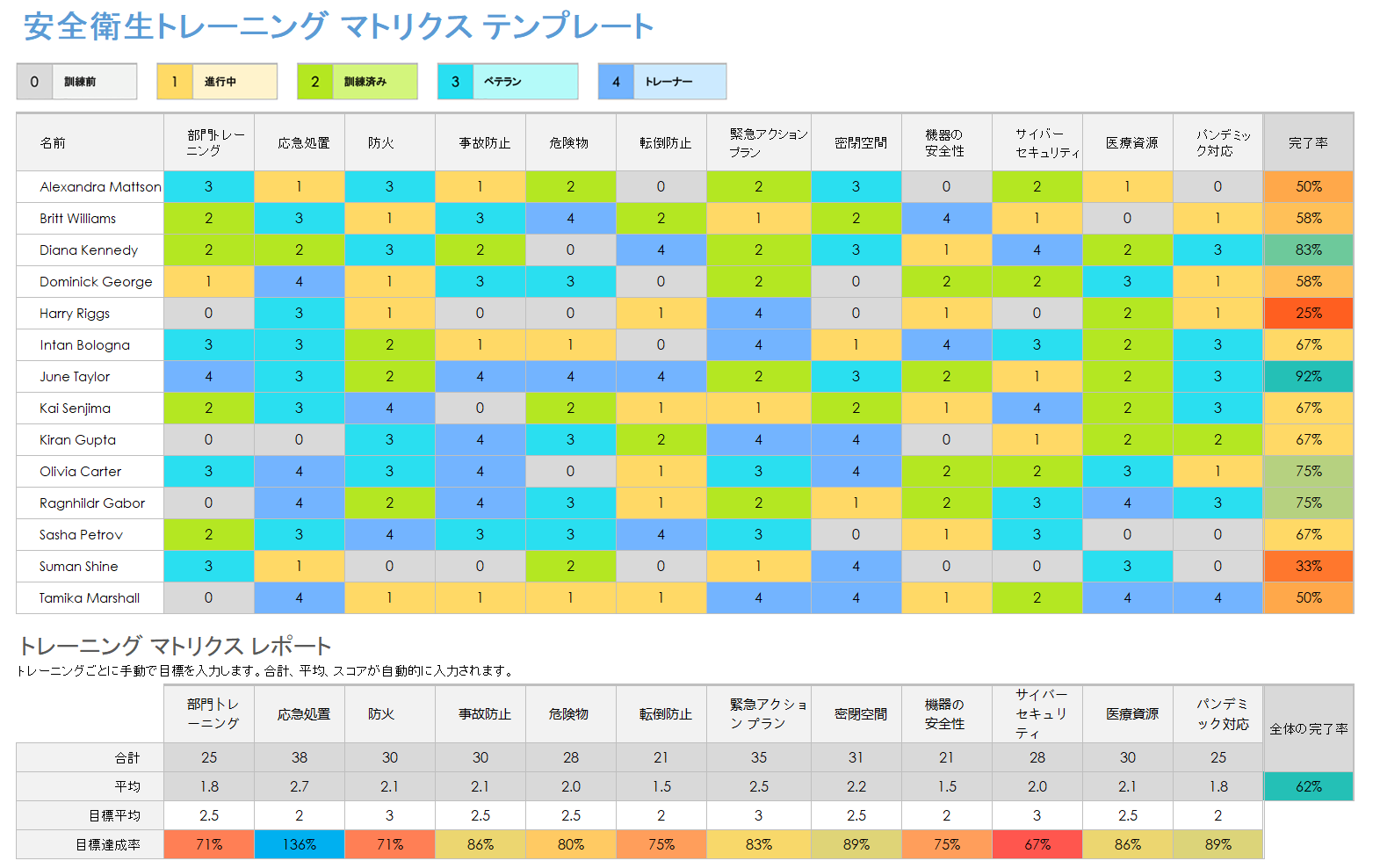The width and height of the screenshot is (1380, 868).
Task: Select the 全体の完了率 header cell
Action: pyautogui.click(x=1308, y=728)
